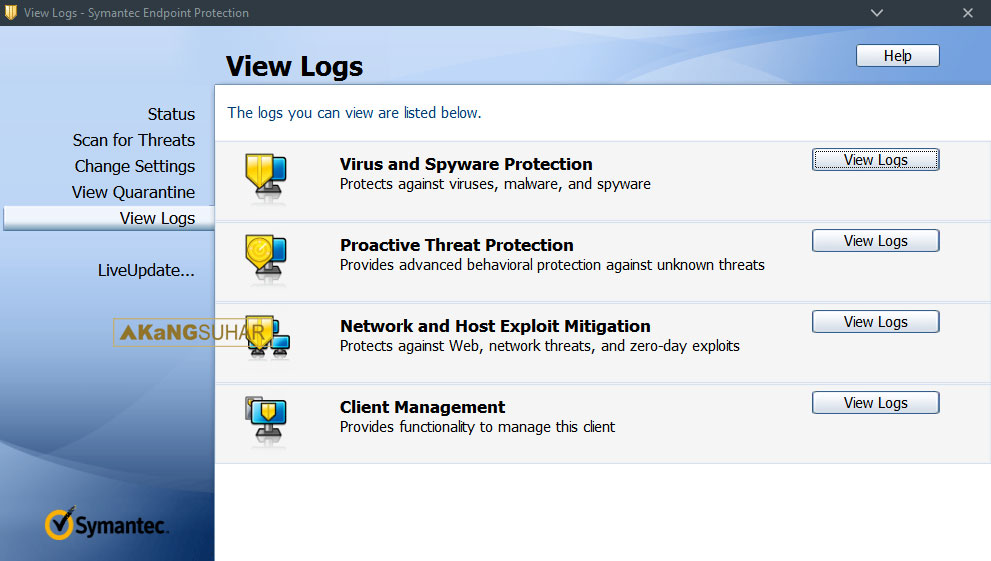Select the View Logs sidebar item
This screenshot has height=561, width=991.
click(x=109, y=218)
